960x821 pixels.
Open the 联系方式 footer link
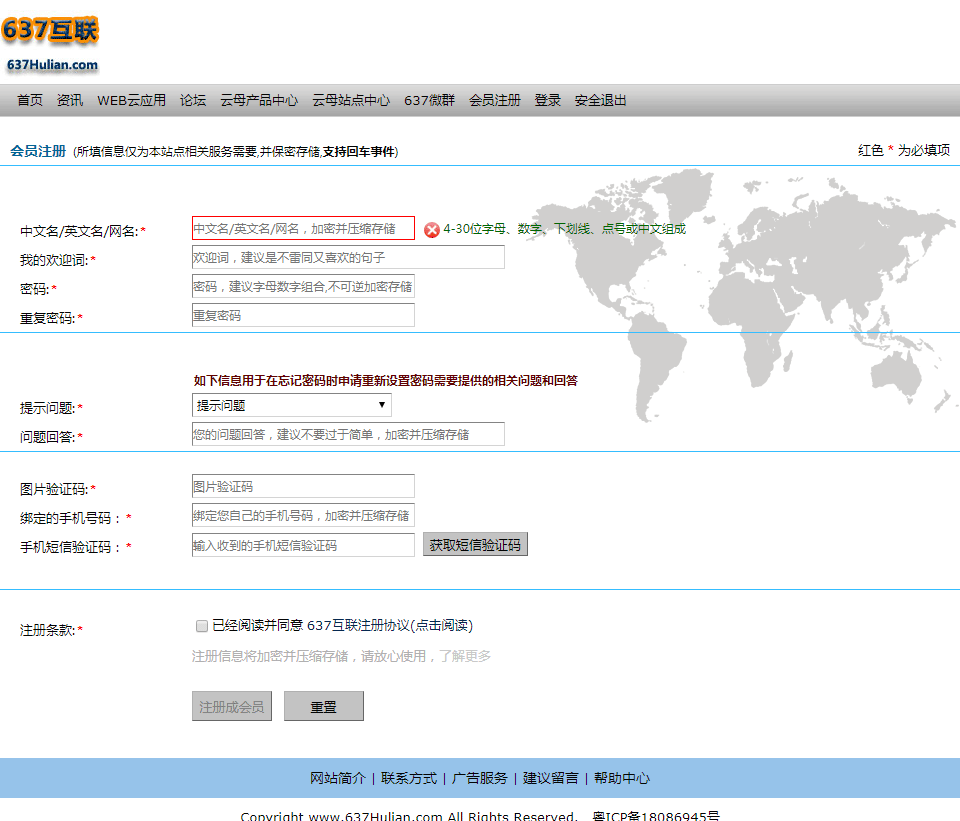409,778
